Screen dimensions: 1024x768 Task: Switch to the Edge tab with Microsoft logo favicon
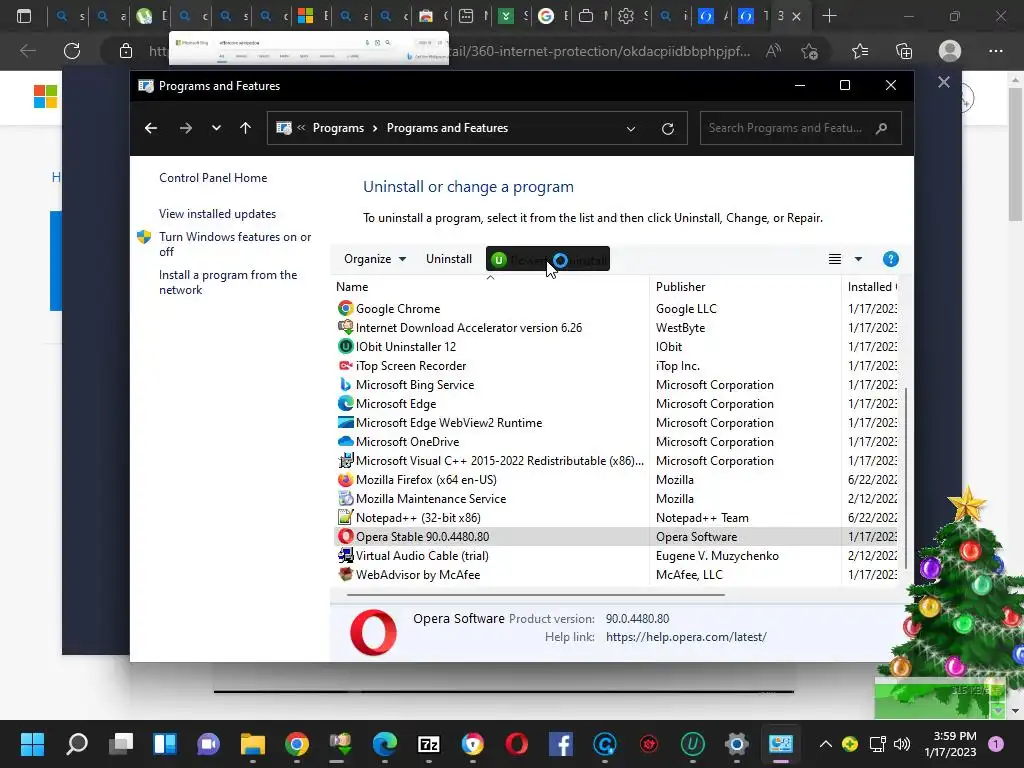[x=312, y=16]
